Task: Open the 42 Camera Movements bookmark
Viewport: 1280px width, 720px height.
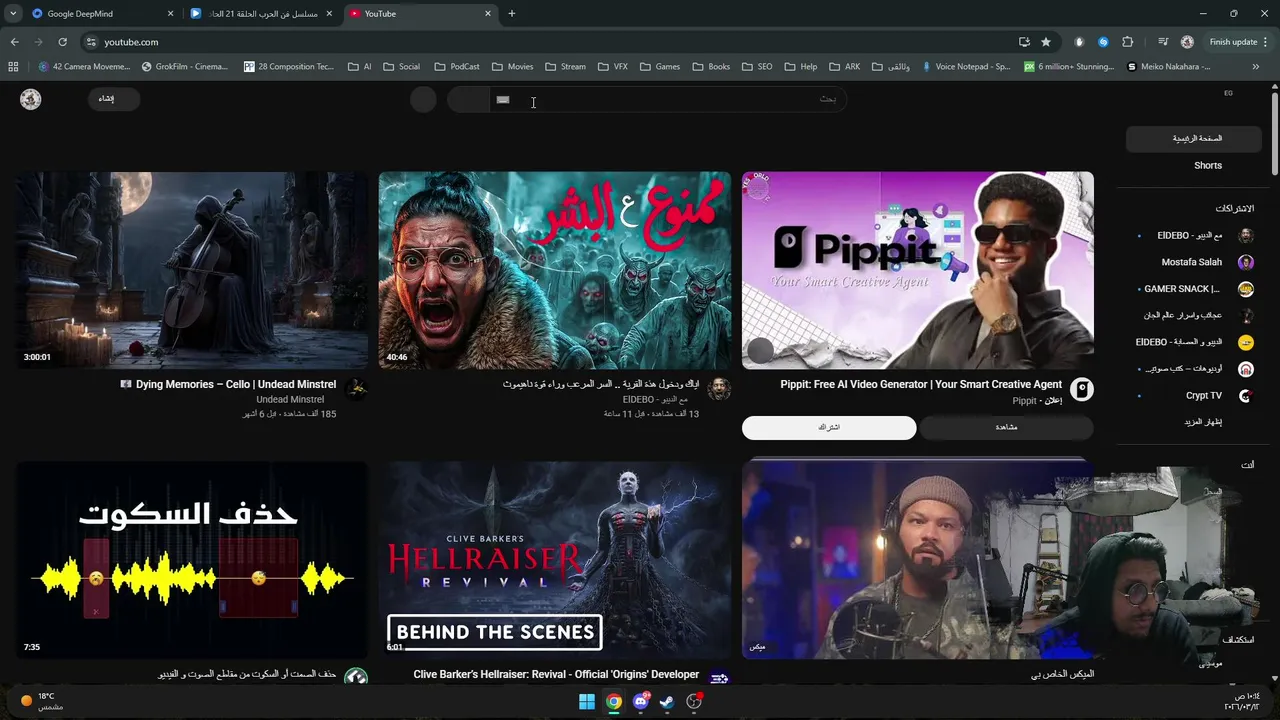Action: [84, 67]
